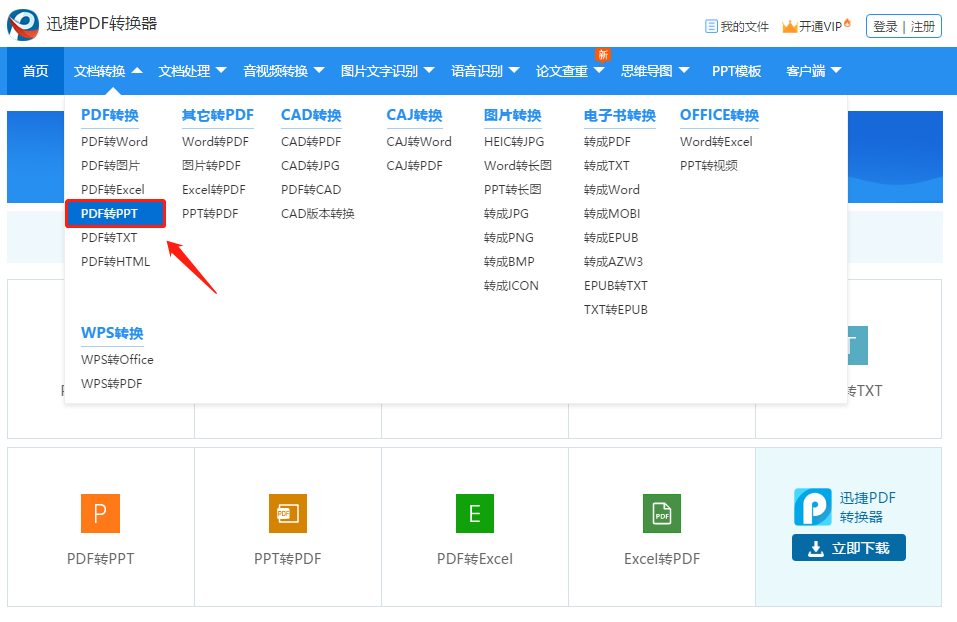Choose 转成ICON image option

(x=511, y=286)
